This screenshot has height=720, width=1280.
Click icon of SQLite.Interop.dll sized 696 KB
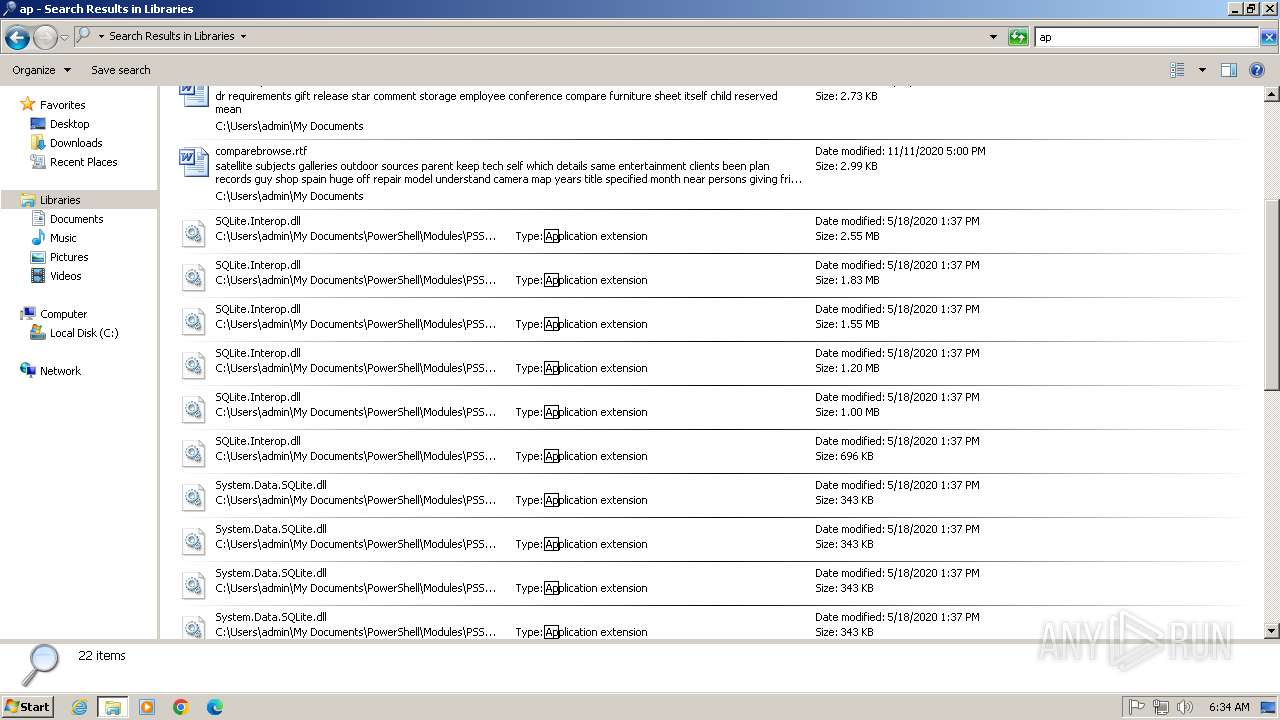click(x=193, y=454)
